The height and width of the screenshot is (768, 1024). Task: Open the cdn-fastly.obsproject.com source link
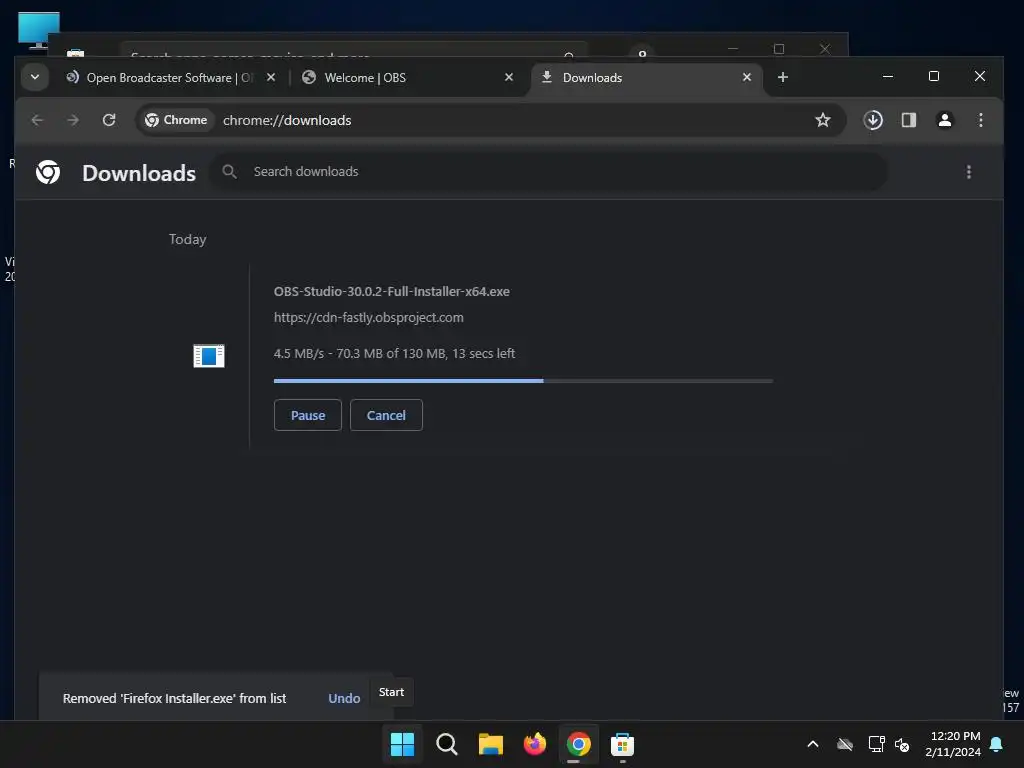pyautogui.click(x=368, y=318)
